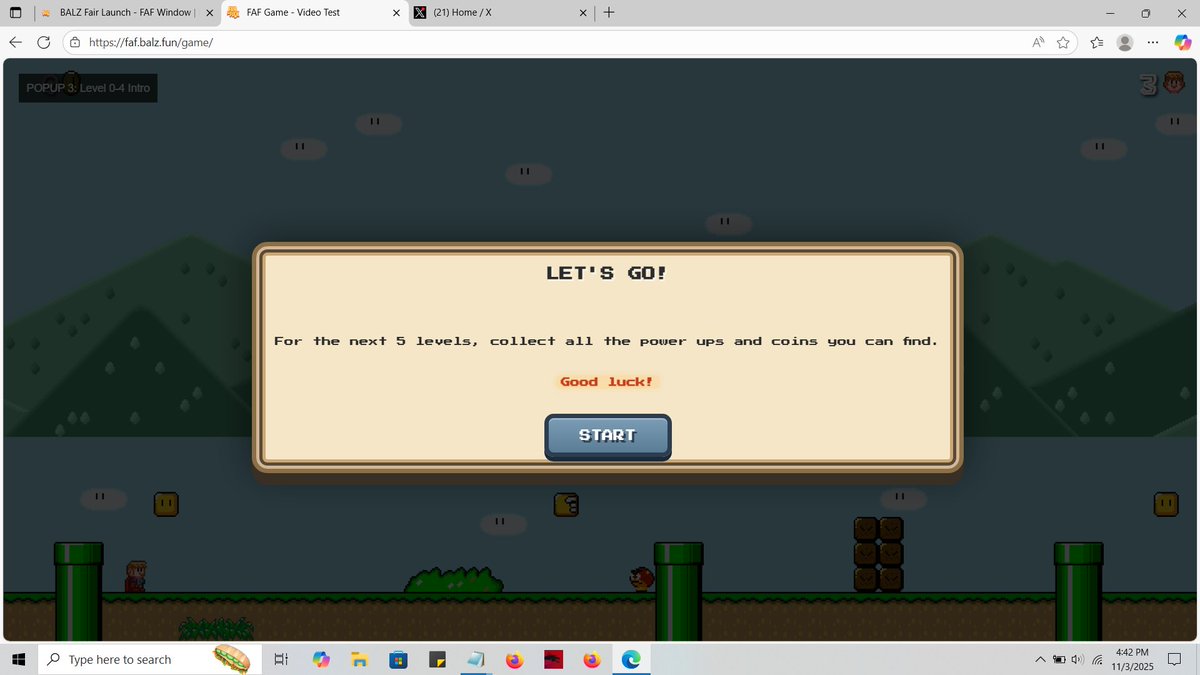This screenshot has width=1200, height=675.
Task: Close the BALZ Fair Launch tab
Action: (209, 13)
